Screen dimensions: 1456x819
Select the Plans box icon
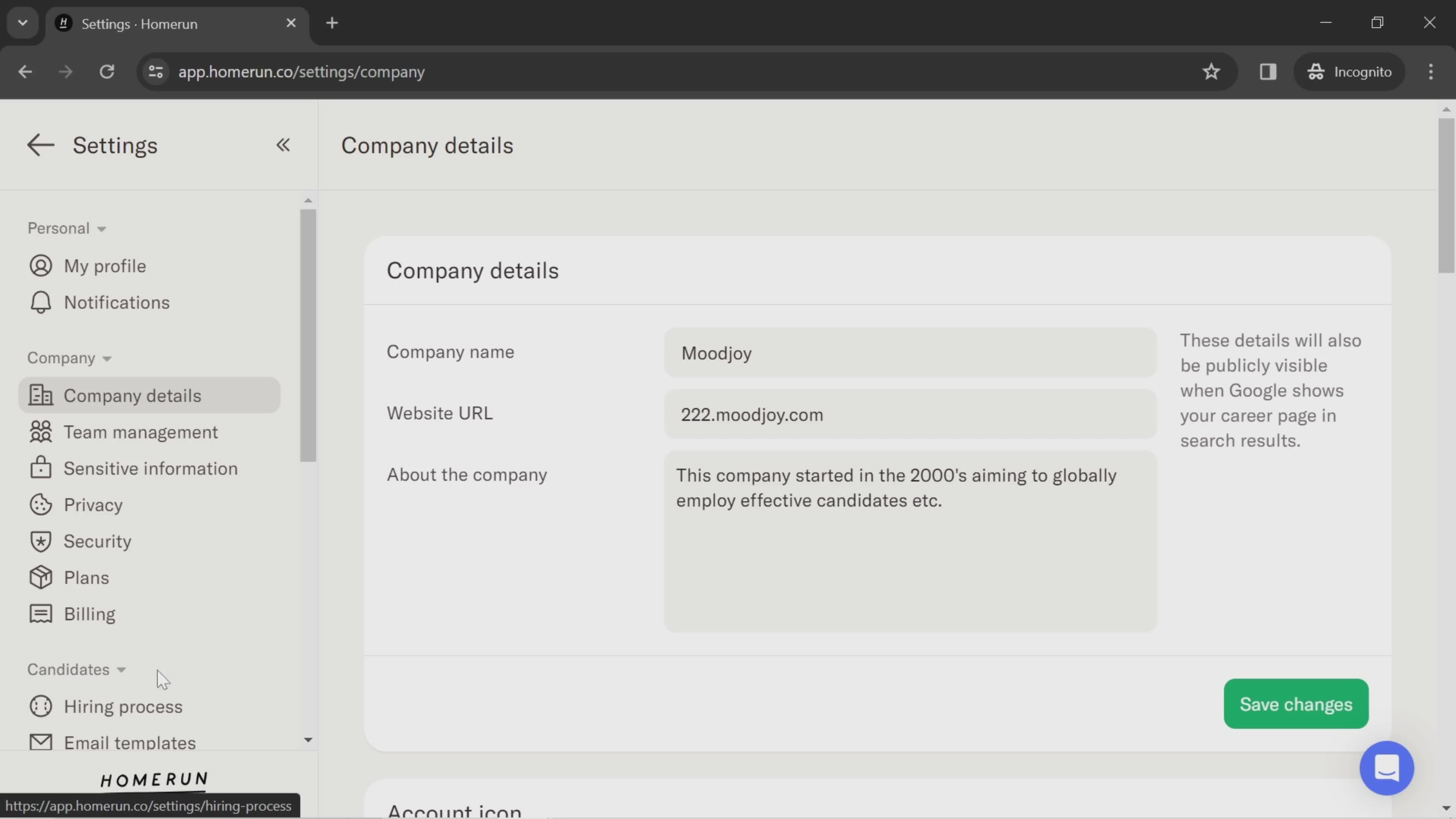coord(39,578)
